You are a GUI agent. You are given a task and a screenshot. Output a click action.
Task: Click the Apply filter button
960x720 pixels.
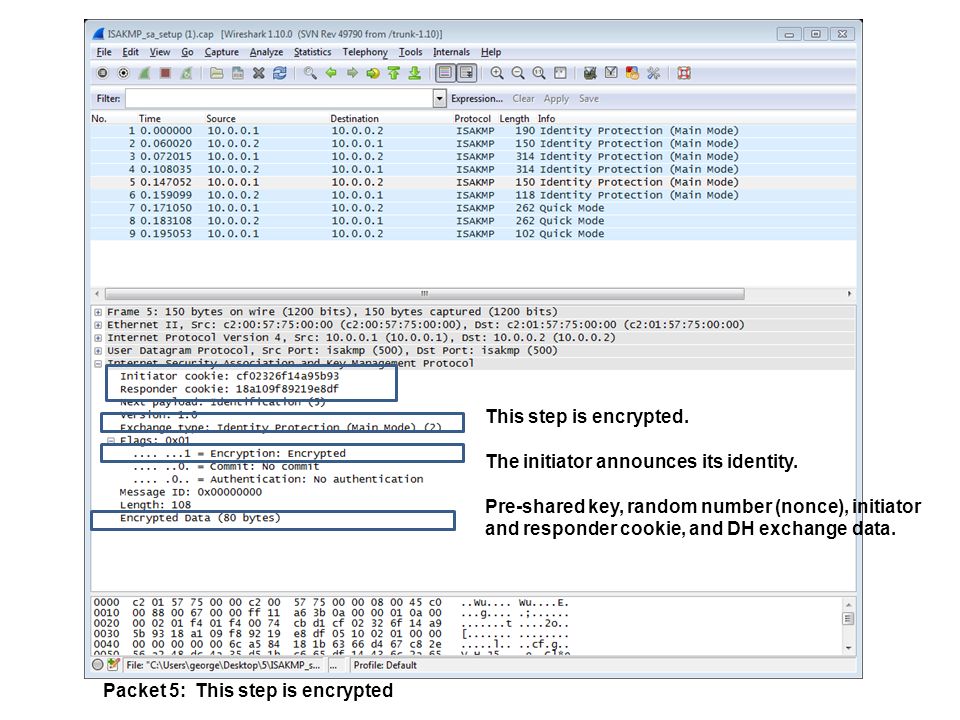coord(556,99)
